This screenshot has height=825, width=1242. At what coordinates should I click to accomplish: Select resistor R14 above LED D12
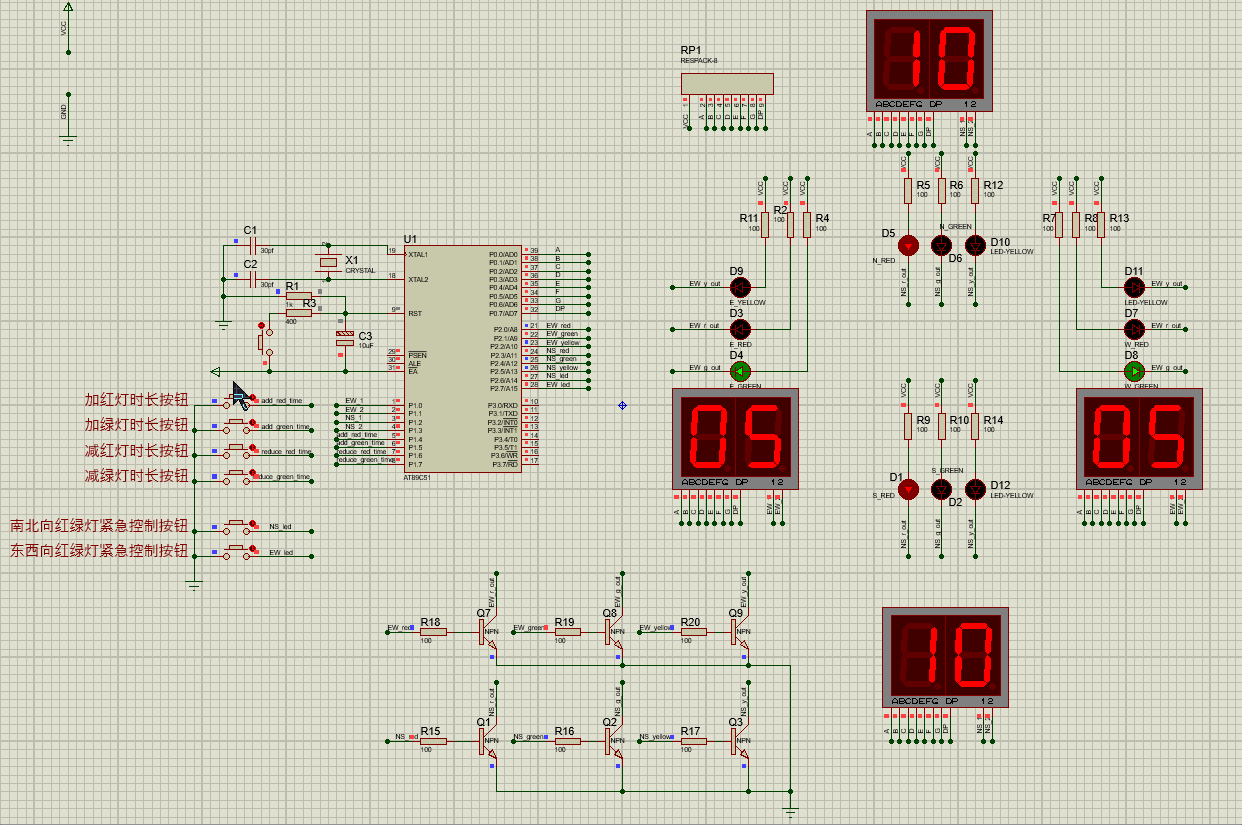tap(975, 427)
